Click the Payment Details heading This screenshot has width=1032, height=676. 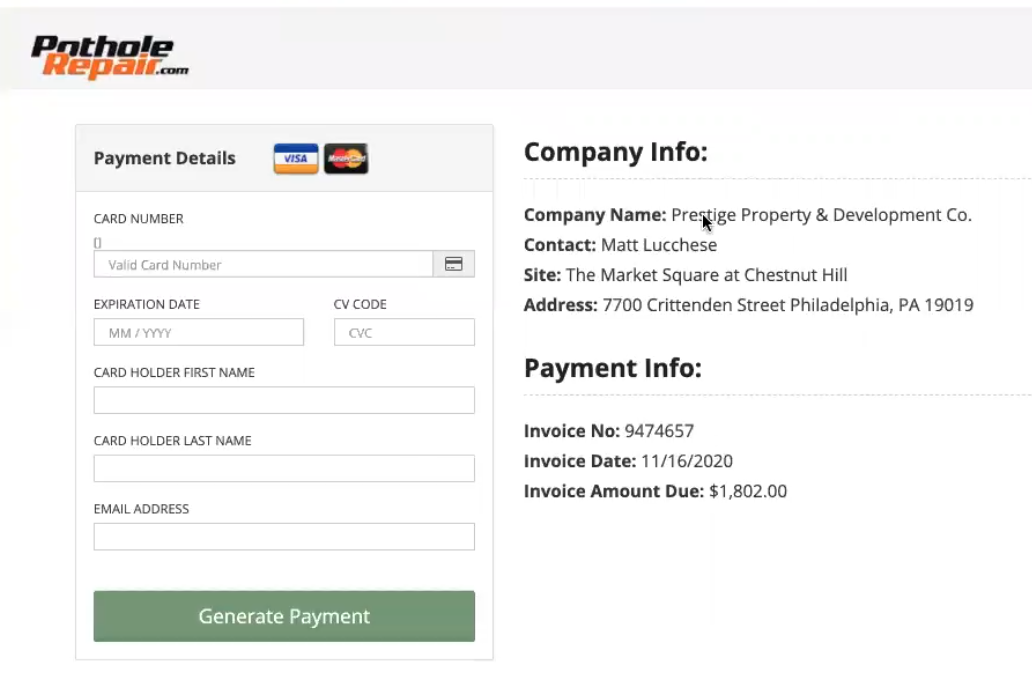[165, 159]
